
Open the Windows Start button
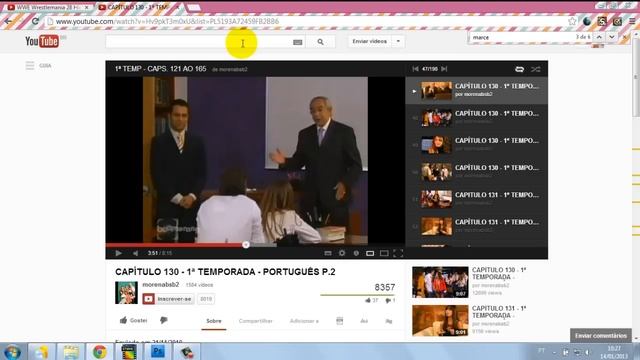(13, 352)
